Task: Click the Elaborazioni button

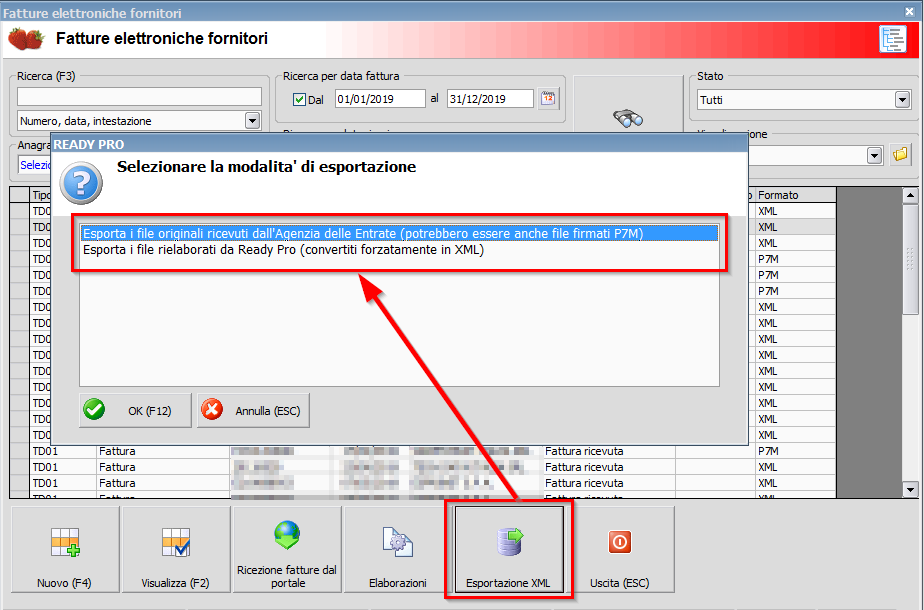Action: pos(398,549)
